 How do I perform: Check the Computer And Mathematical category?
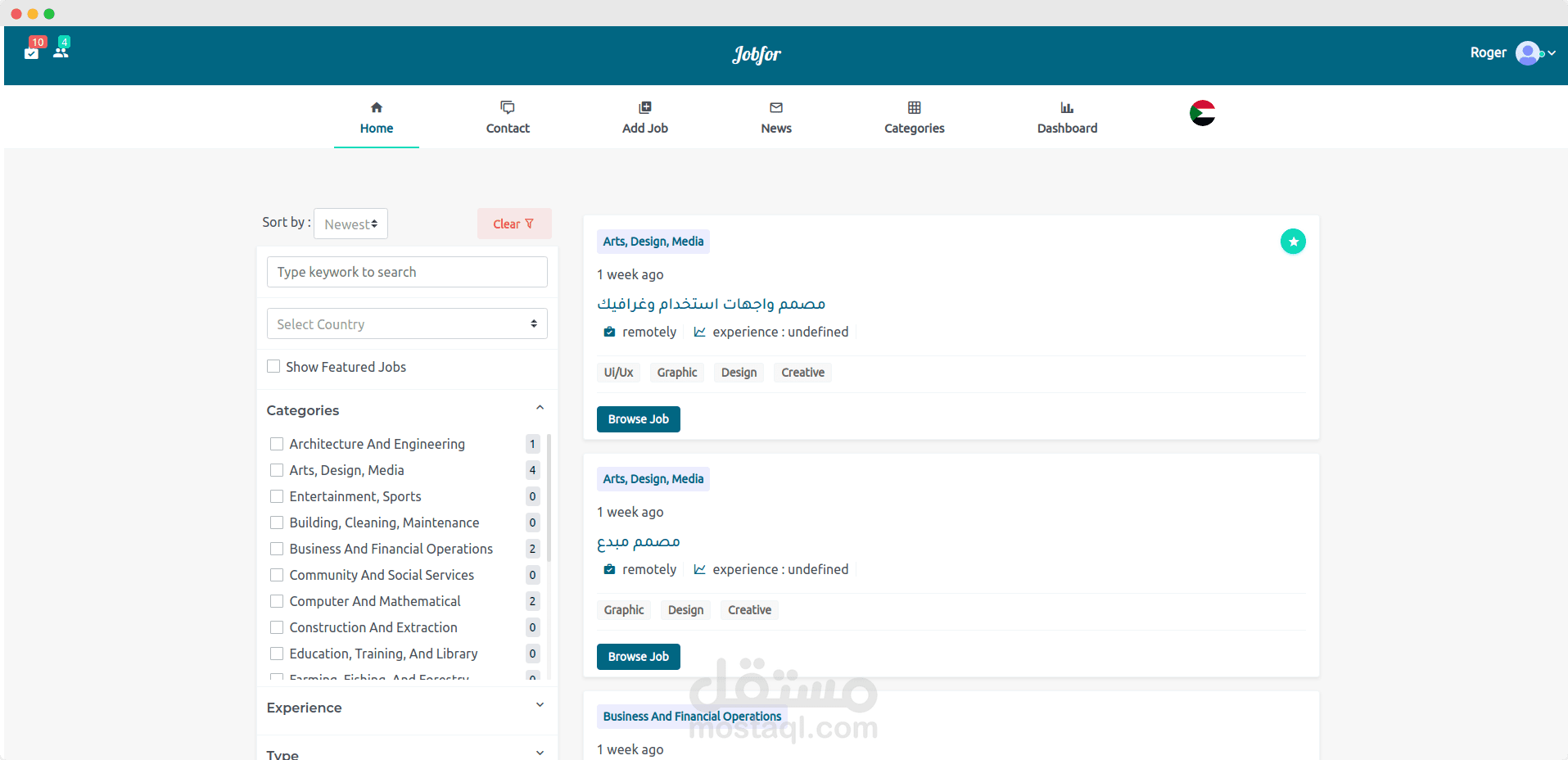coord(276,601)
